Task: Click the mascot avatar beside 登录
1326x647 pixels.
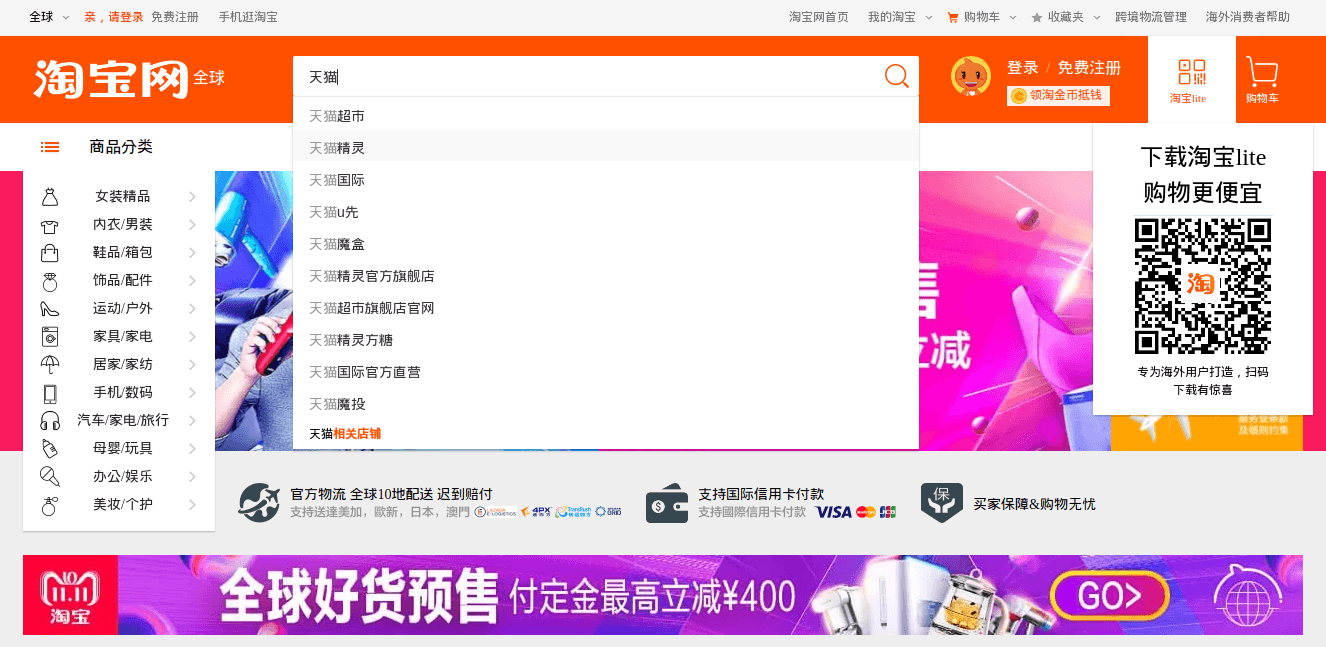Action: tap(971, 77)
